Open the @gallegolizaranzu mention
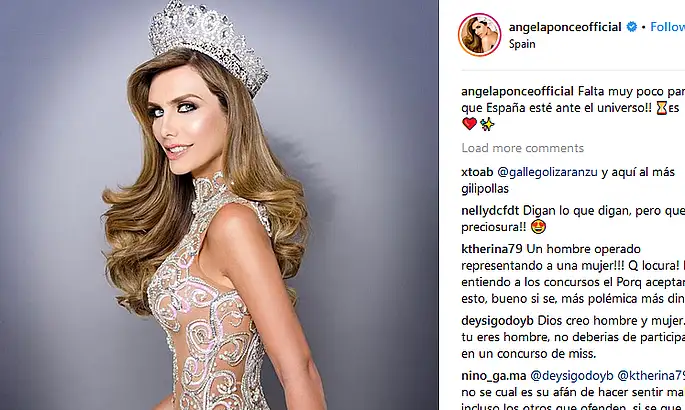685x410 pixels. point(547,172)
